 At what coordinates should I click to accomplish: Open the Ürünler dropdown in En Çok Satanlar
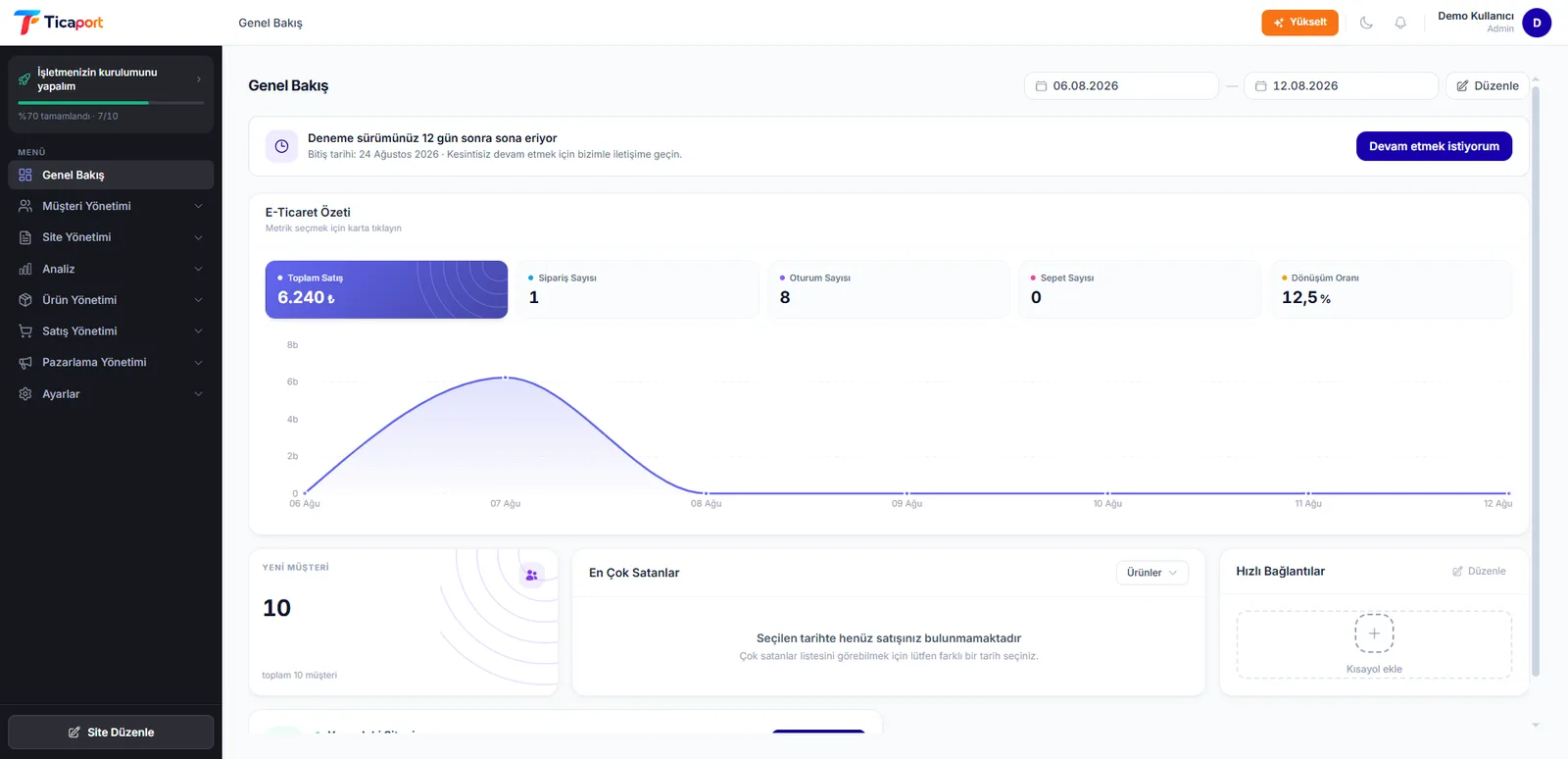[1151, 573]
